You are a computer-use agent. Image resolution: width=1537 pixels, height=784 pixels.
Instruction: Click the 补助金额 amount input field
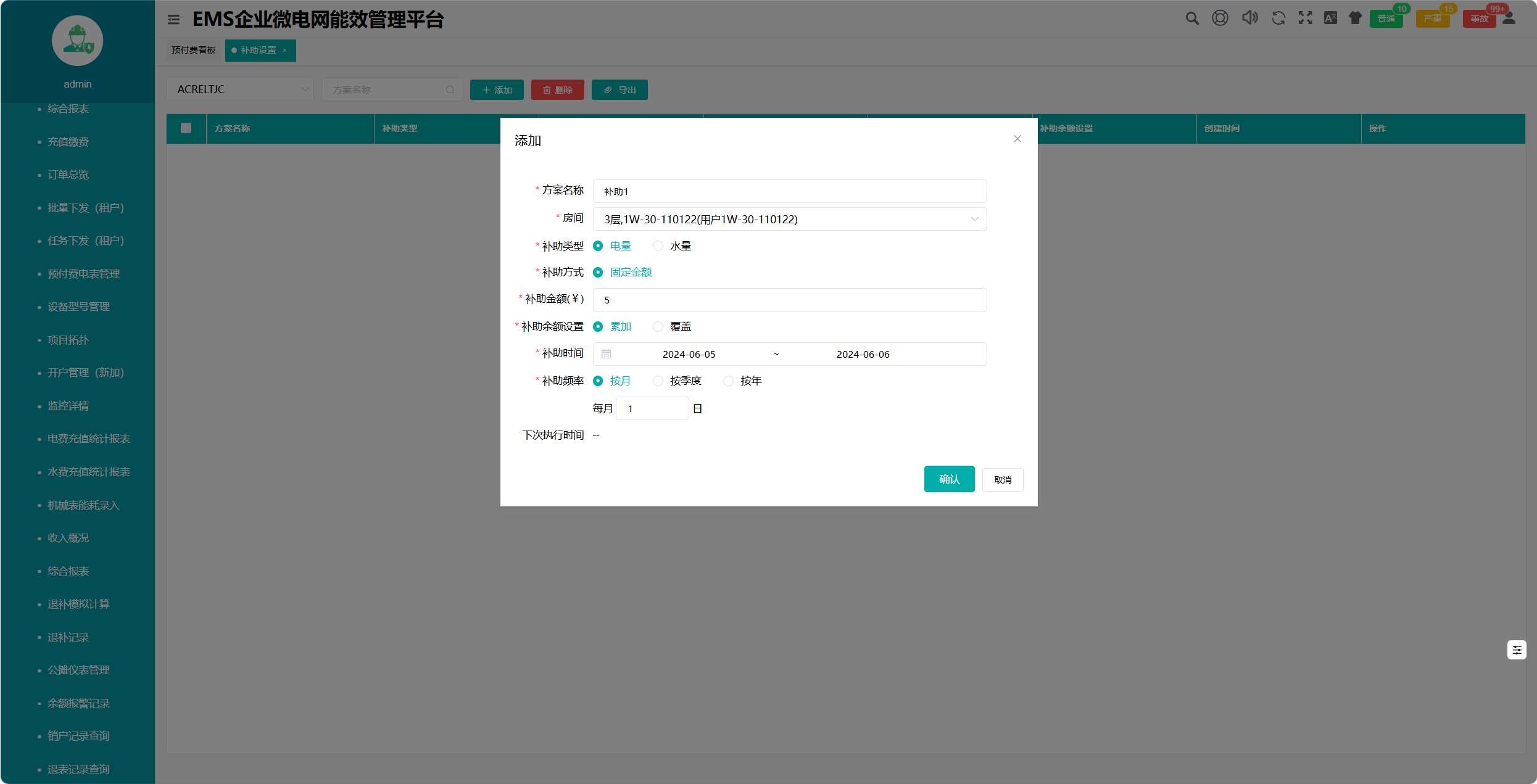789,300
